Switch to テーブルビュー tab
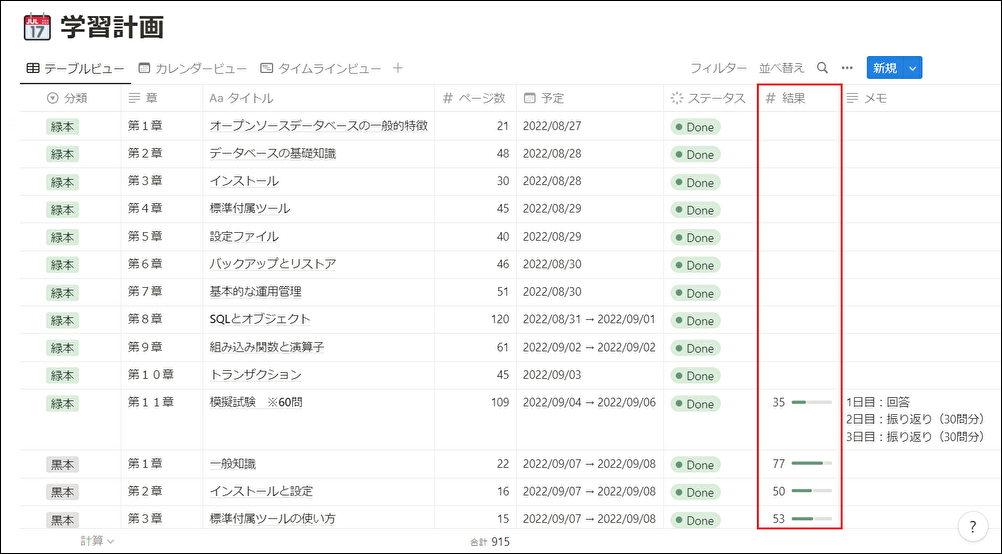The image size is (1002, 554). click(x=75, y=68)
